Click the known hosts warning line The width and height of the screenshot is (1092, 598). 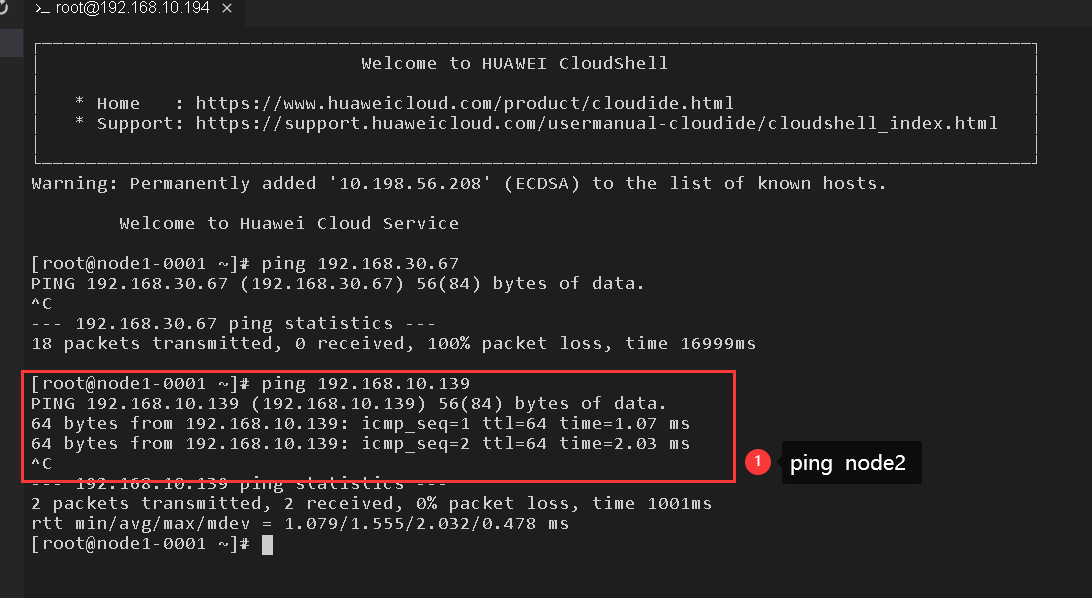pos(459,183)
